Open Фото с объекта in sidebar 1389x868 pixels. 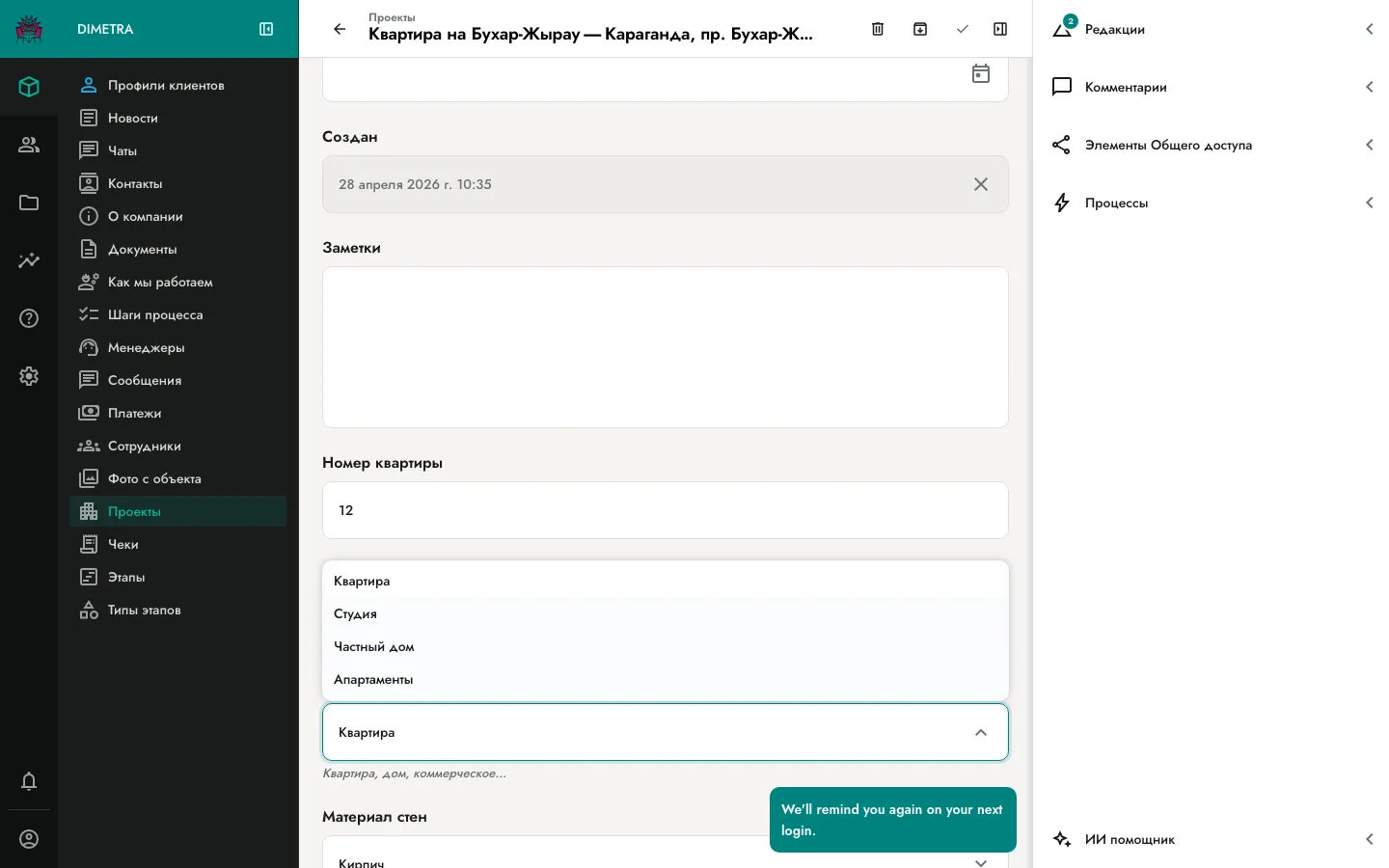(178, 478)
